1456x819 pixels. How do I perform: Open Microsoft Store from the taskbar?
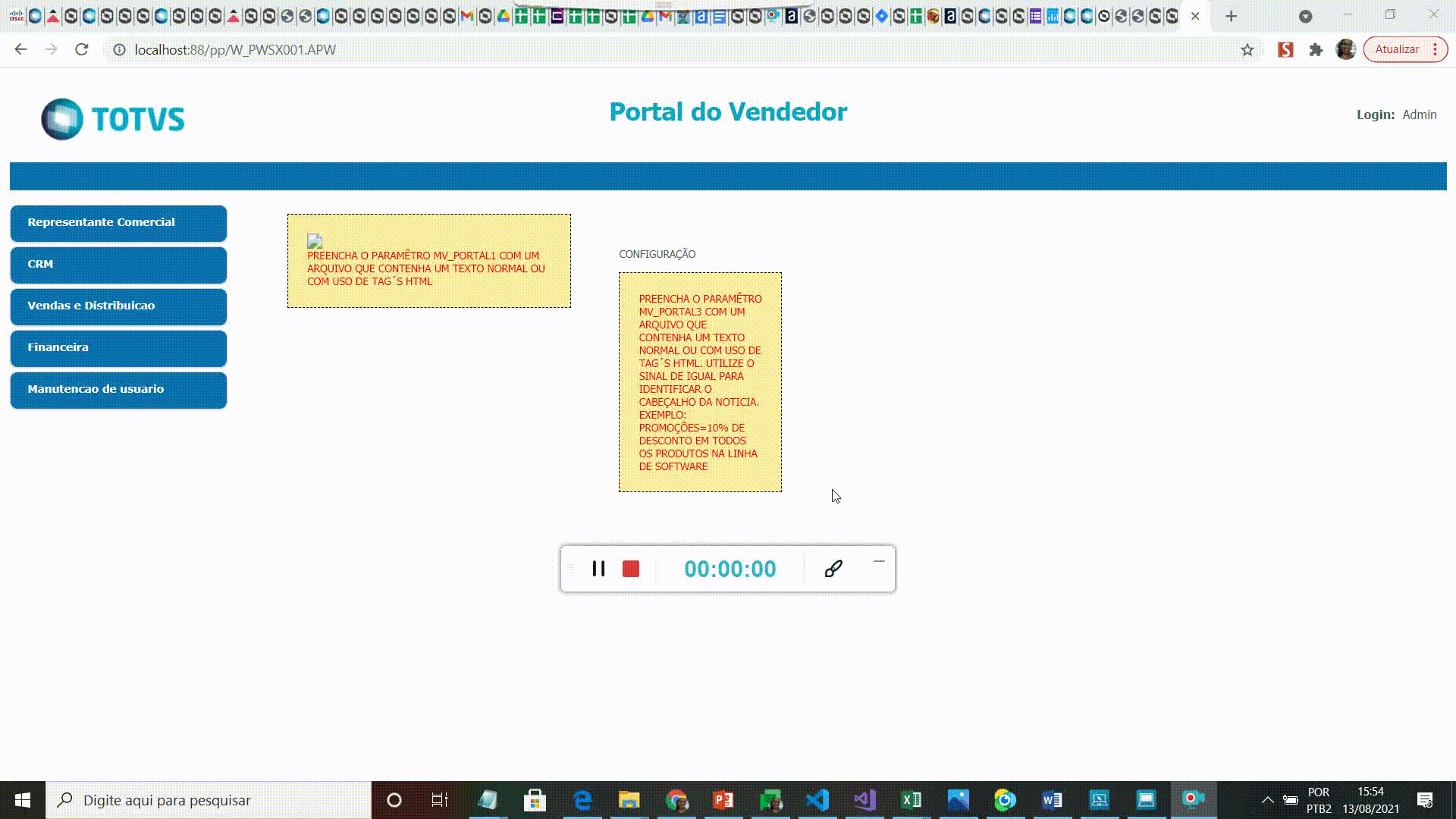(535, 800)
